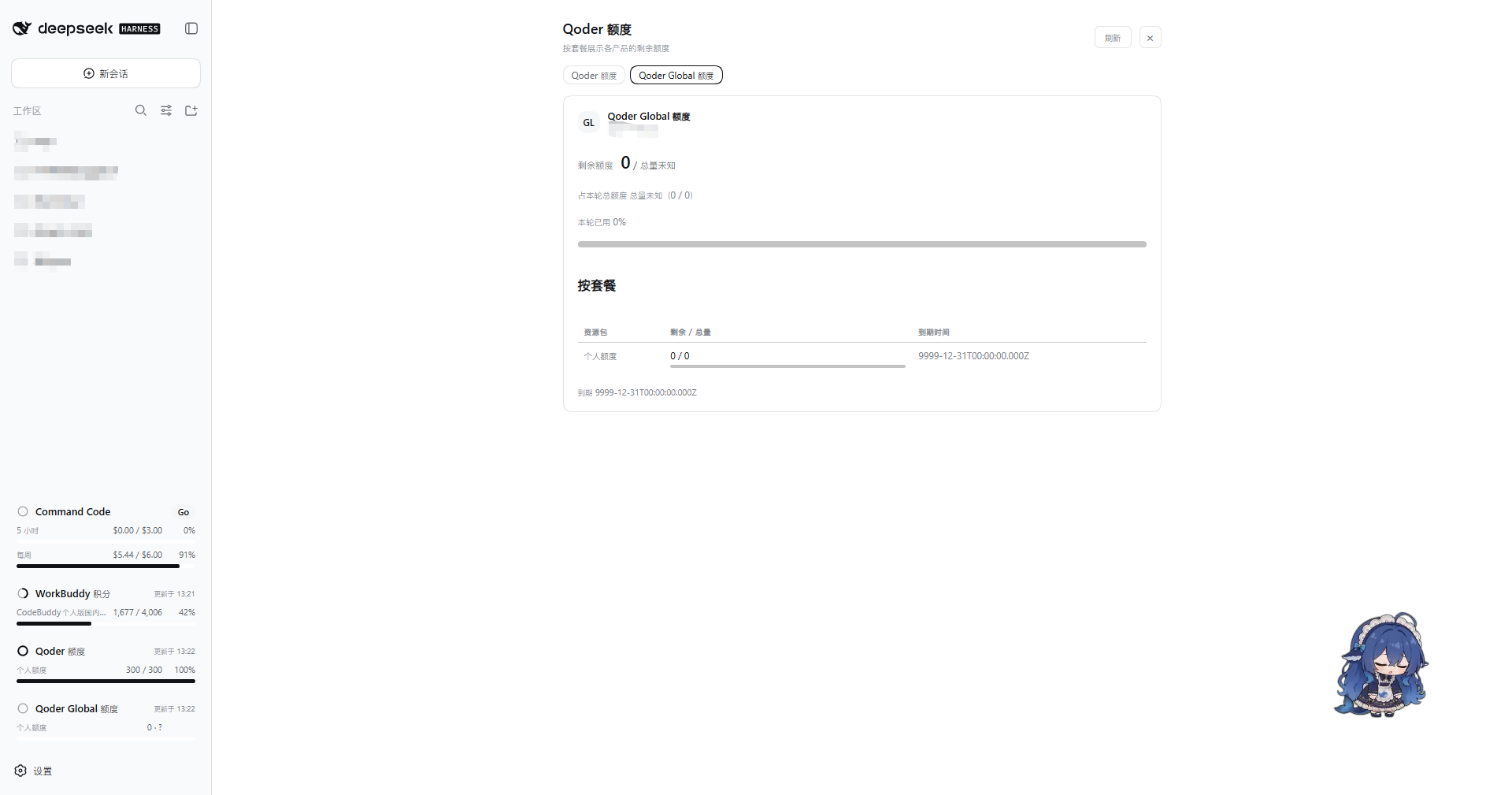Click the CodeBuddy 个人版 label
The width and height of the screenshot is (1512, 795).
tap(61, 612)
